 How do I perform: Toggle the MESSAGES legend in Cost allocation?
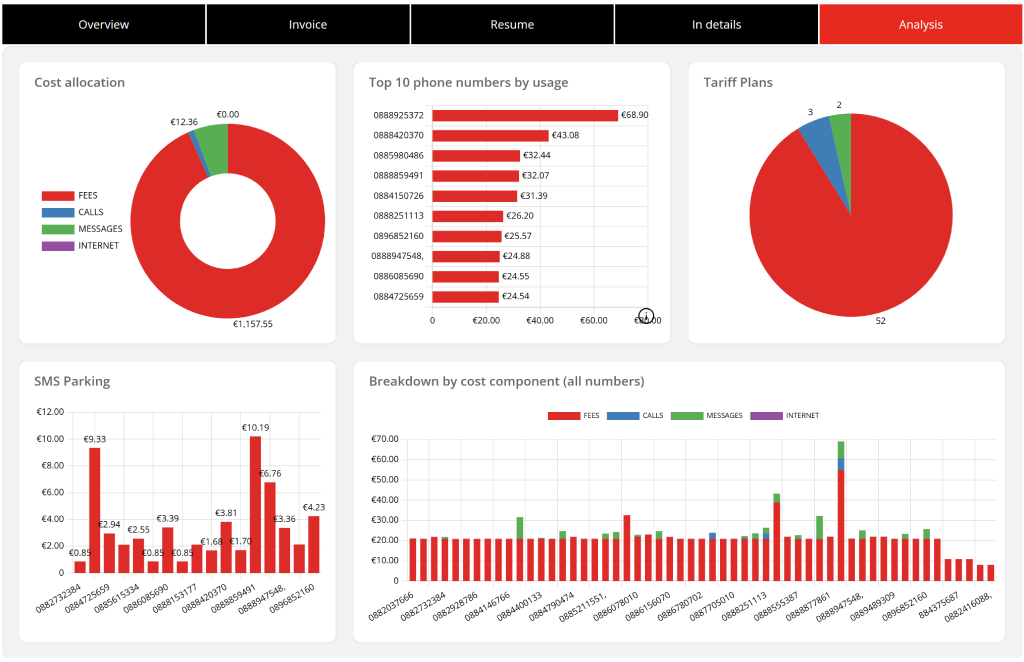point(82,229)
